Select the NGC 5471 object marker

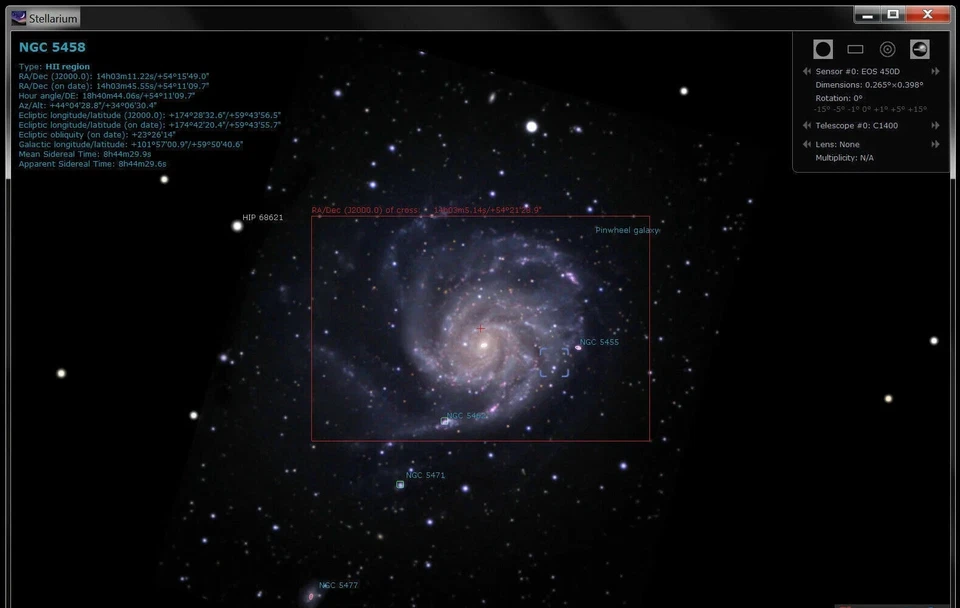point(400,484)
